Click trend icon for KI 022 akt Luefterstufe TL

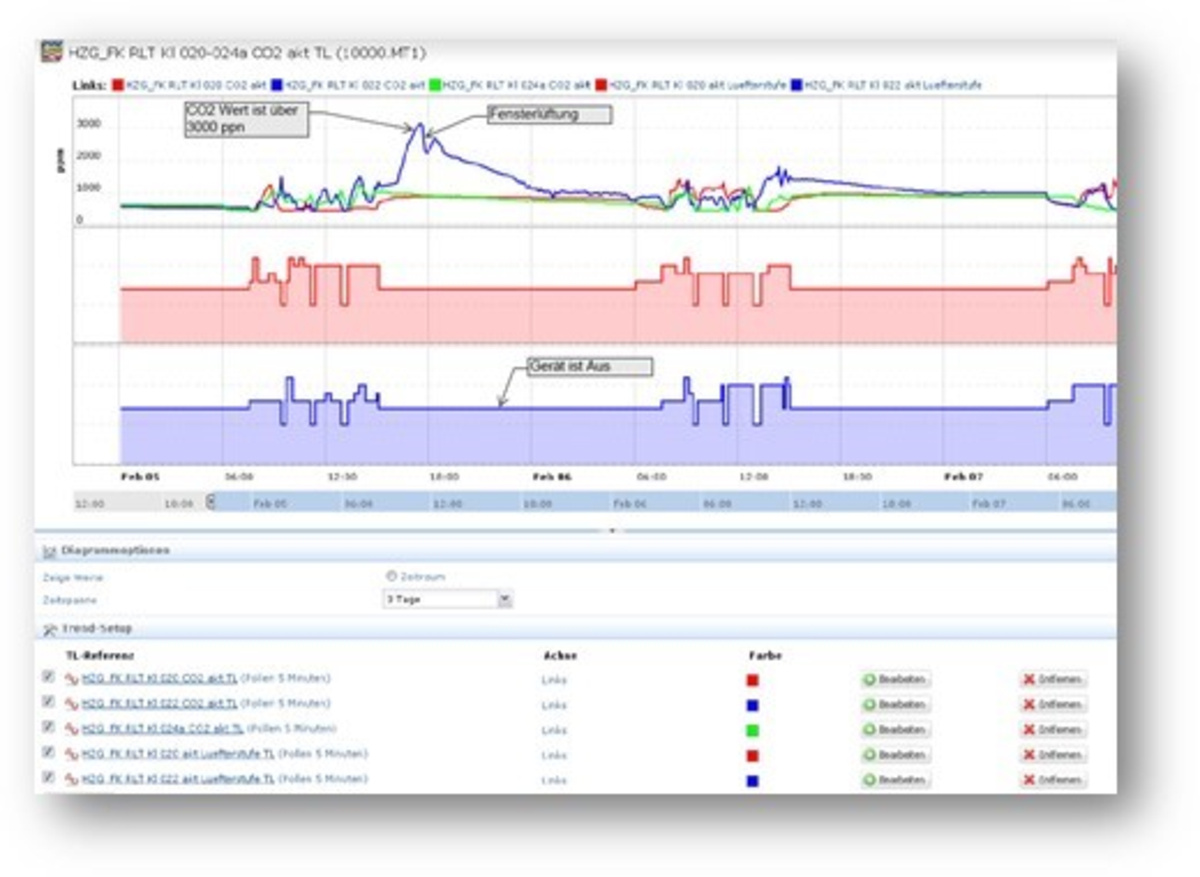tap(71, 779)
